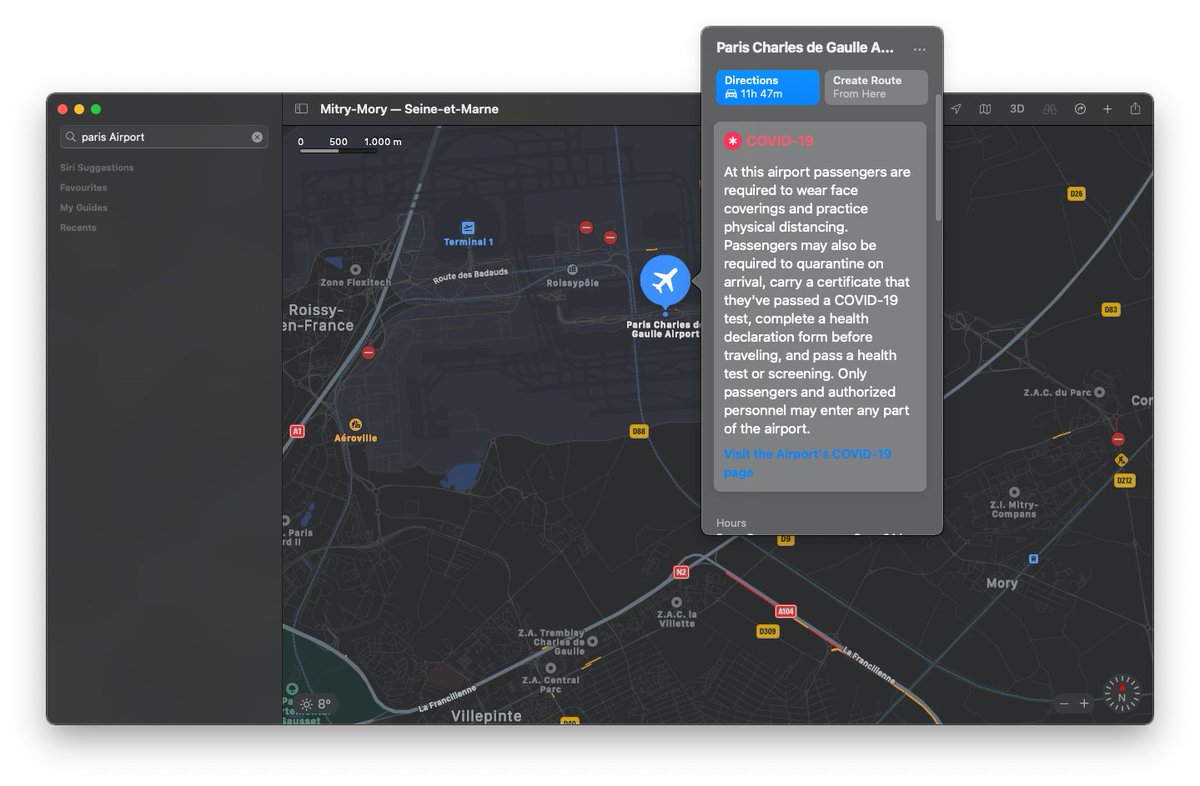Screen dimensions: 1200x786
Task: Click the D26 road shield
Action: (x=1076, y=194)
